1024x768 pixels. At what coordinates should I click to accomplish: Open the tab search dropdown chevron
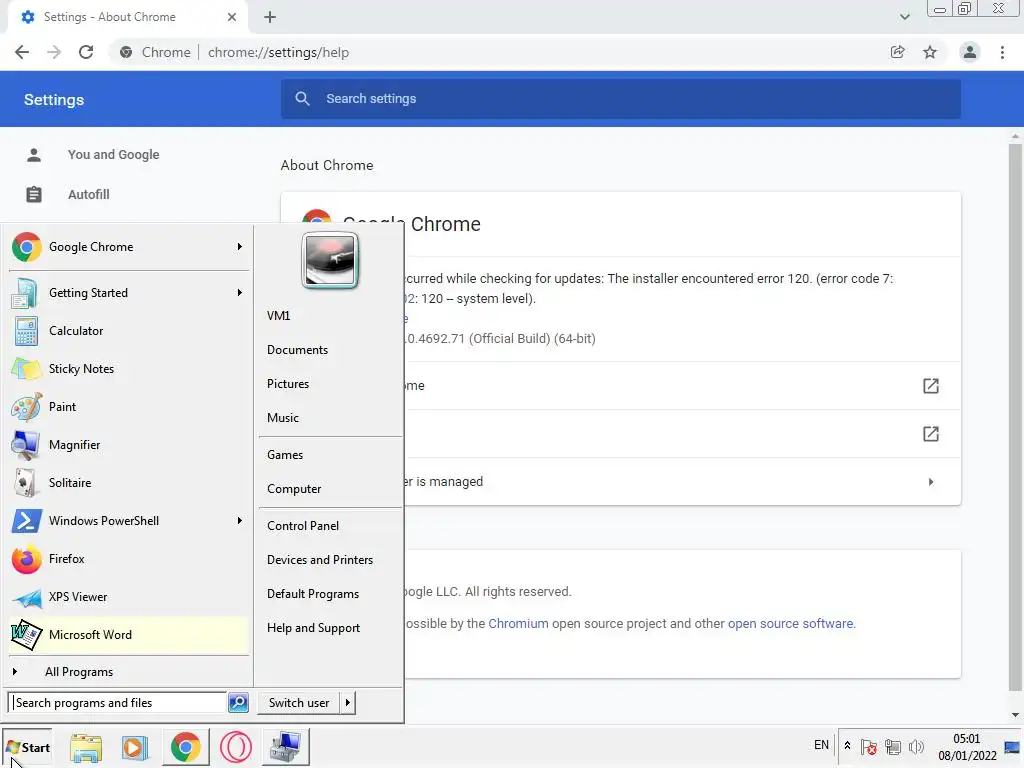tap(904, 17)
